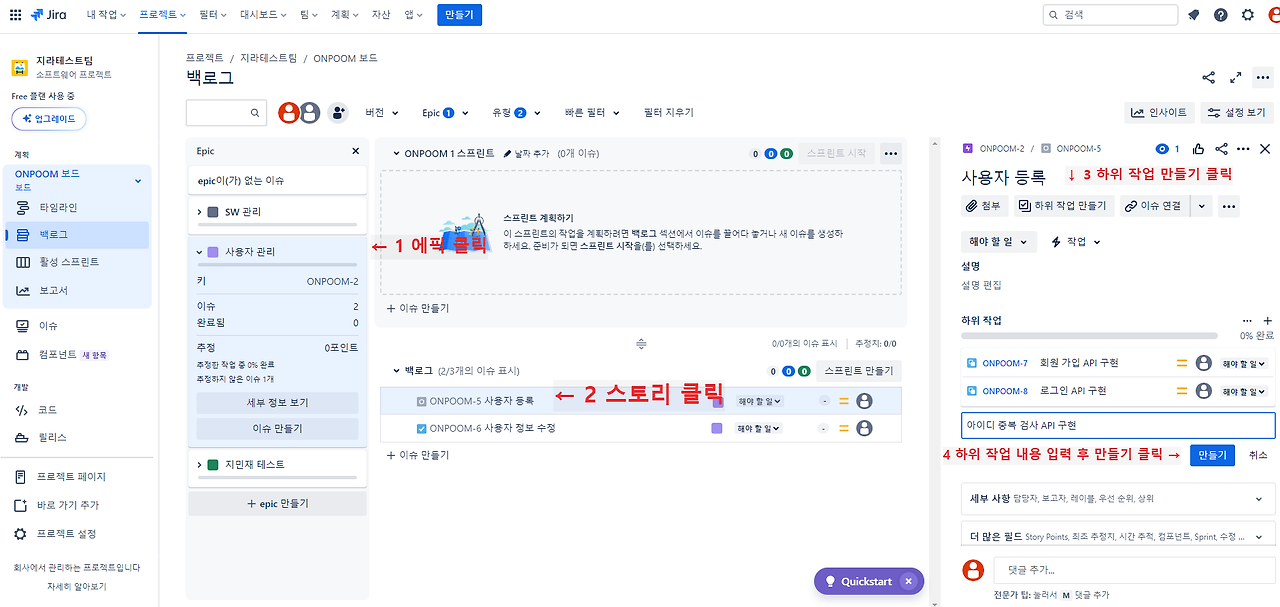Image resolution: width=1280 pixels, height=607 pixels.
Task: Click the blue 만들기 subtask button
Action: coord(1211,455)
